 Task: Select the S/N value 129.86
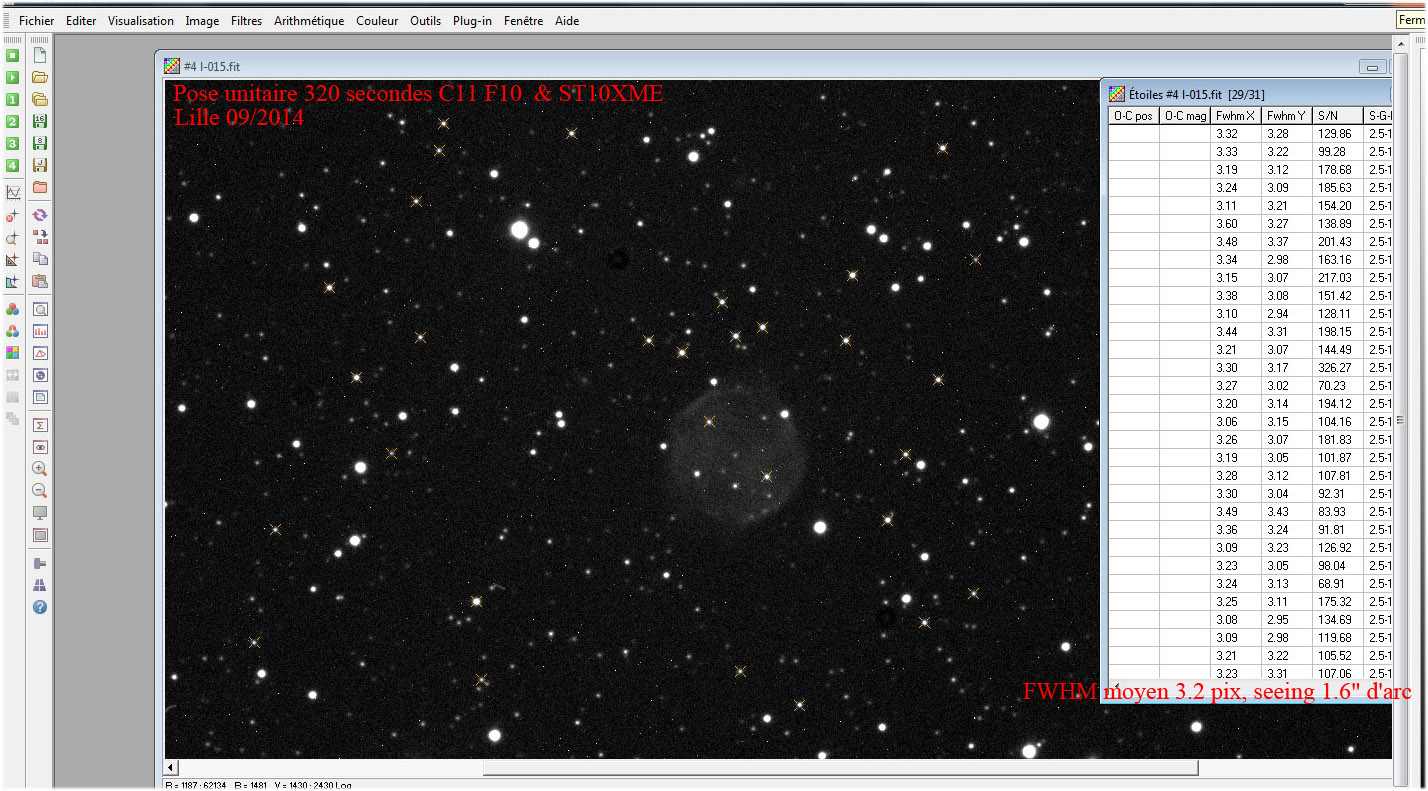1335,134
